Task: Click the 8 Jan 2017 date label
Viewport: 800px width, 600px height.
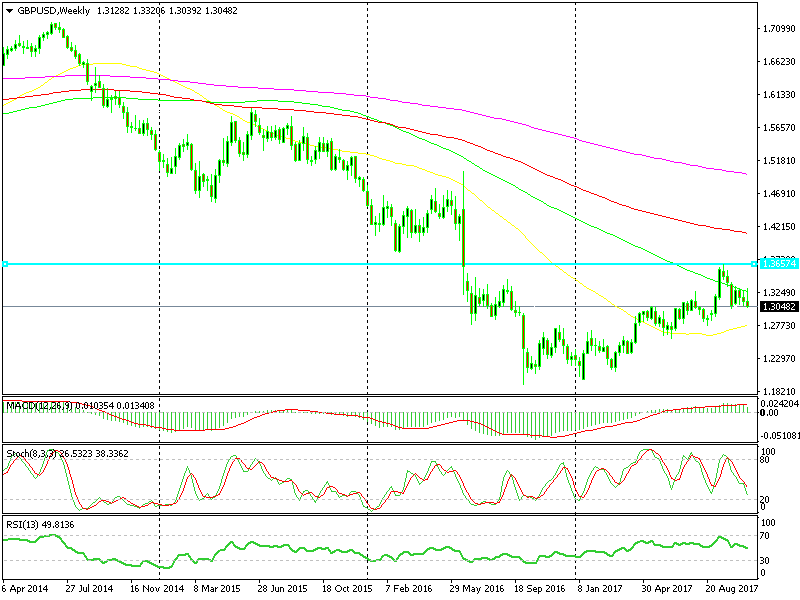Action: coord(600,589)
